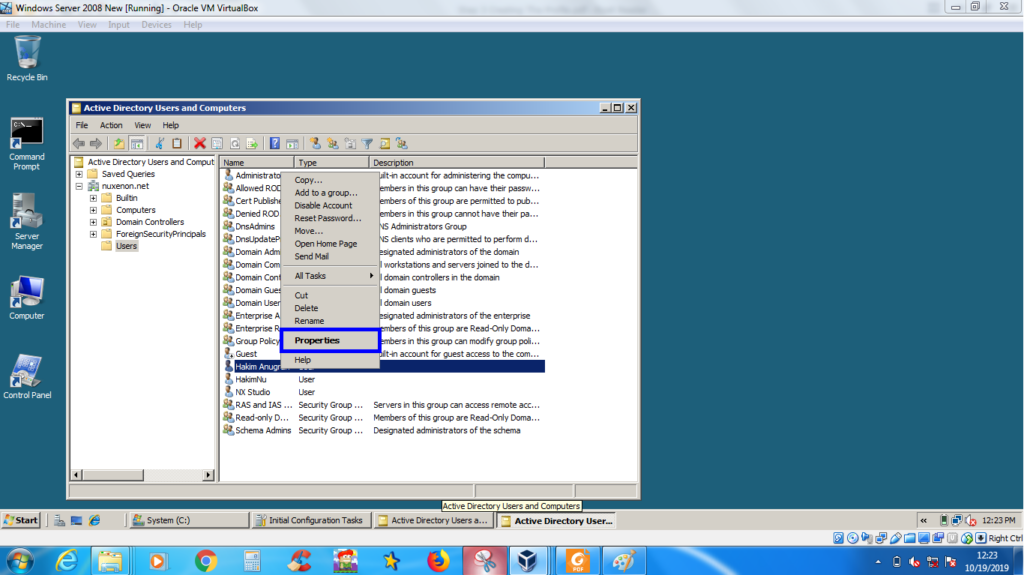The height and width of the screenshot is (575, 1024).
Task: Expand the Saved Queries tree node
Action: point(79,174)
